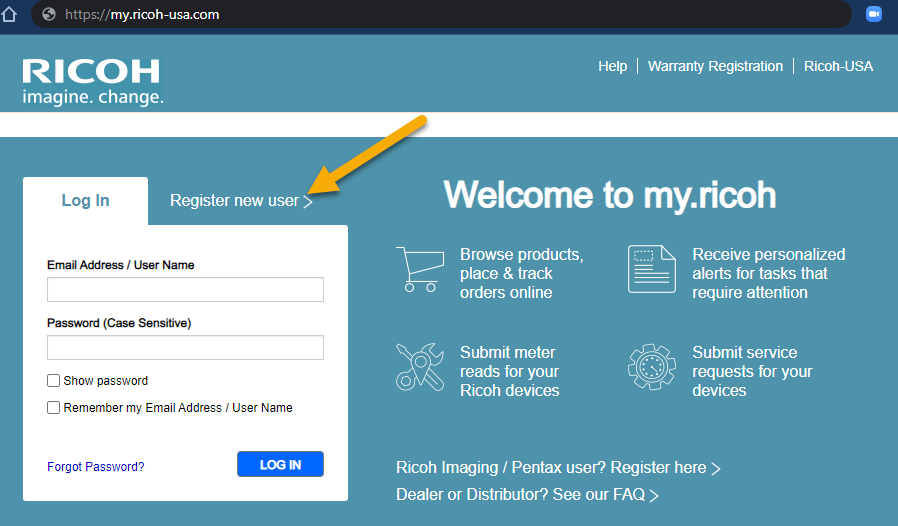898x526 pixels.
Task: Open Ricoh Imaging / Pentax user register link
Action: (558, 468)
